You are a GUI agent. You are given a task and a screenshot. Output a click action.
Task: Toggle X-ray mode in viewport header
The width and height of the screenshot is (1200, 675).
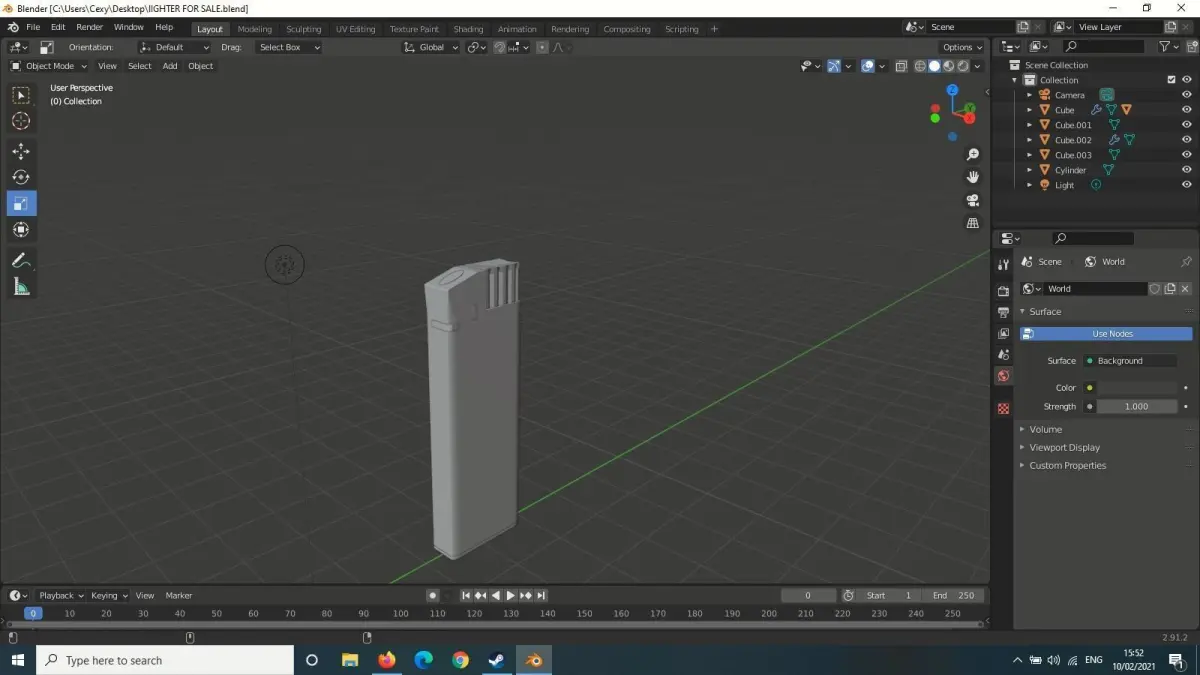coord(901,66)
